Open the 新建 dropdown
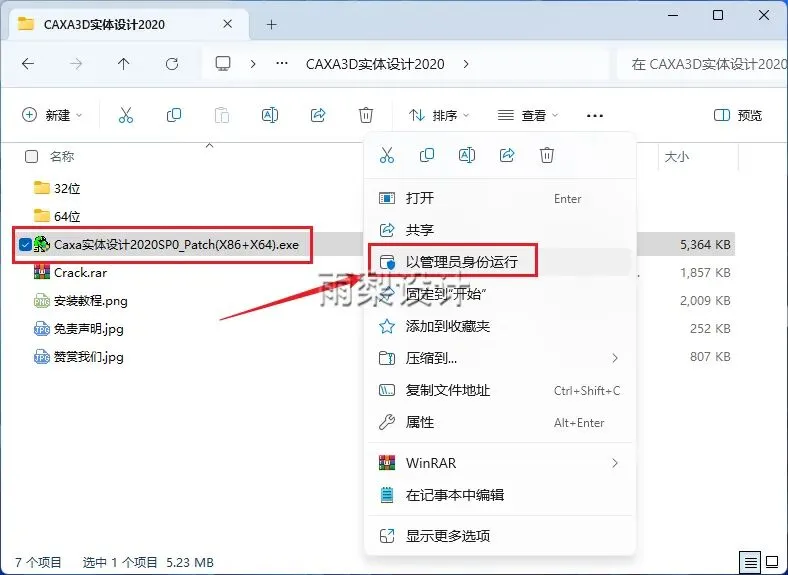788x575 pixels. coord(52,115)
